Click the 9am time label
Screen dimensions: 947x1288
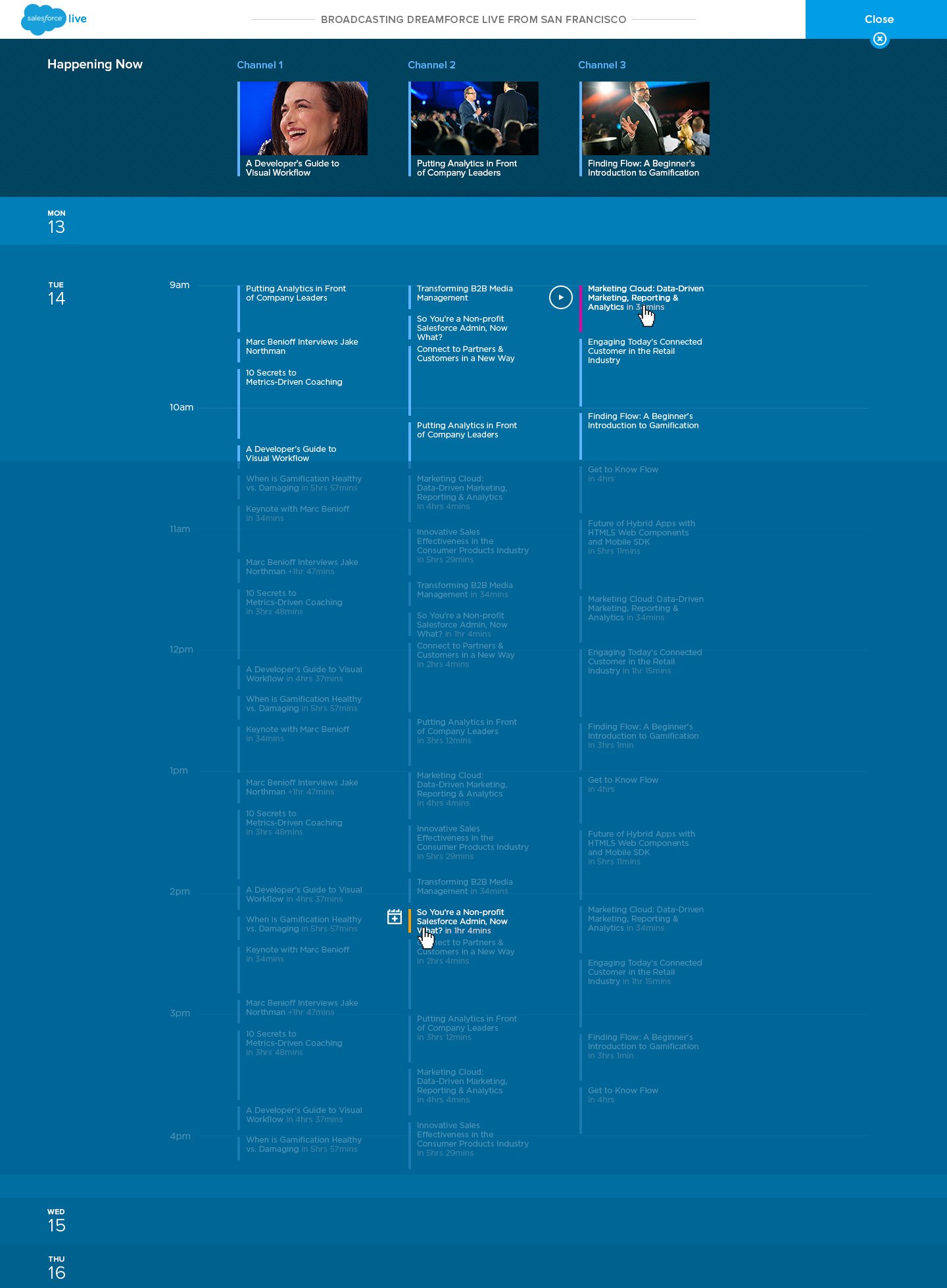click(x=180, y=285)
